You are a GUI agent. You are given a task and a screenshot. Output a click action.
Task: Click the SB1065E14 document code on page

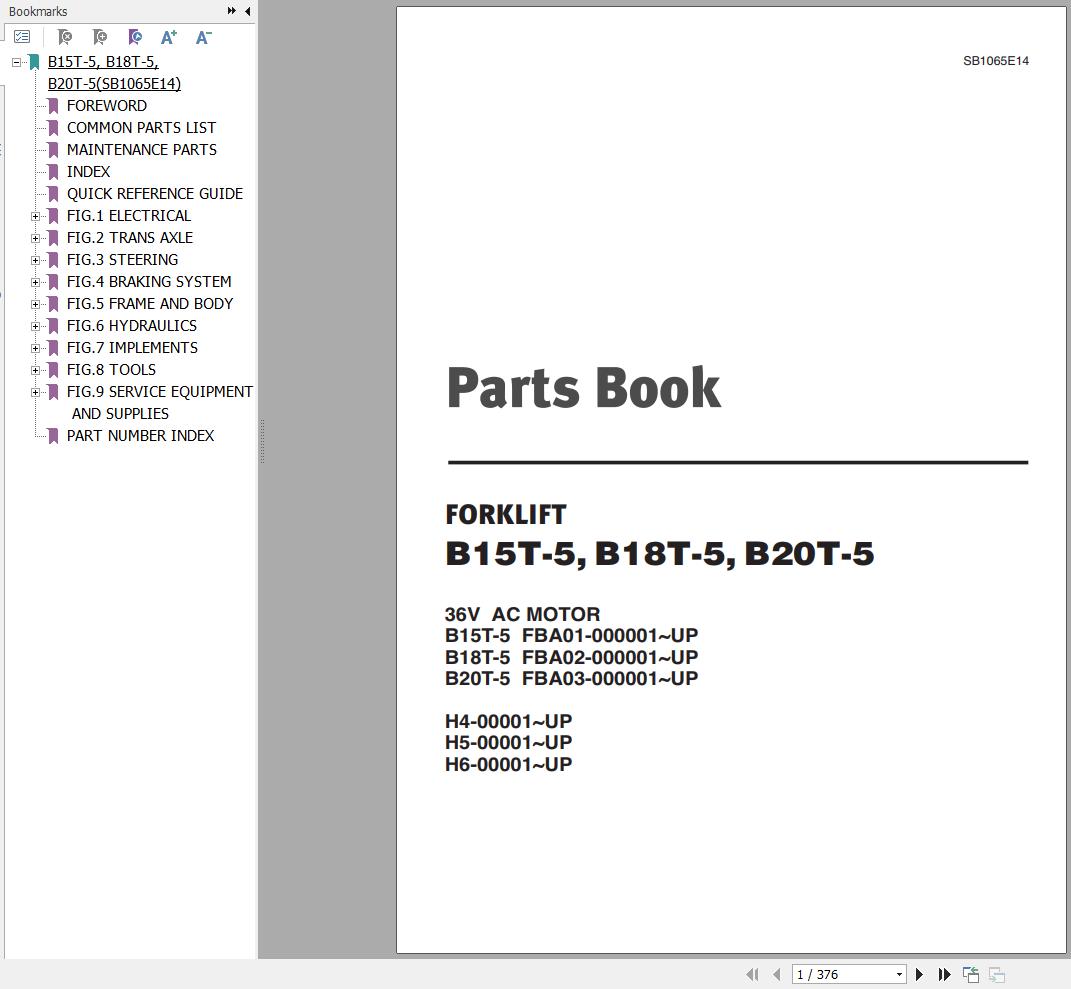click(x=996, y=61)
